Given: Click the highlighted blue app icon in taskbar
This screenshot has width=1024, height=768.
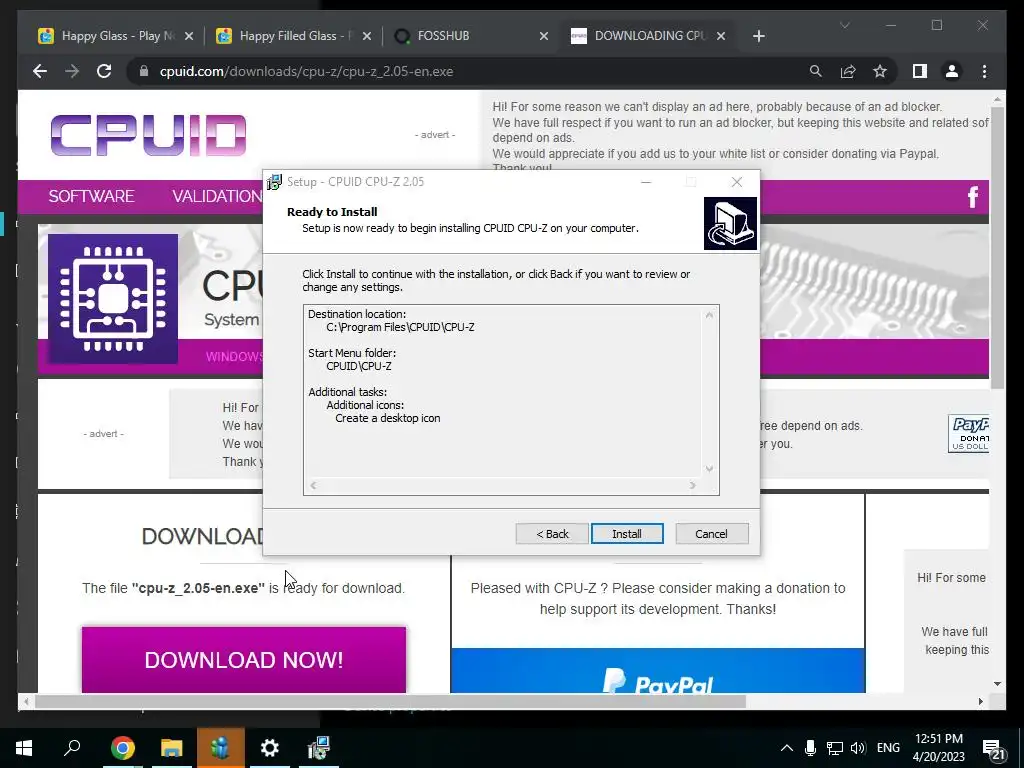Looking at the screenshot, I should click(x=221, y=748).
